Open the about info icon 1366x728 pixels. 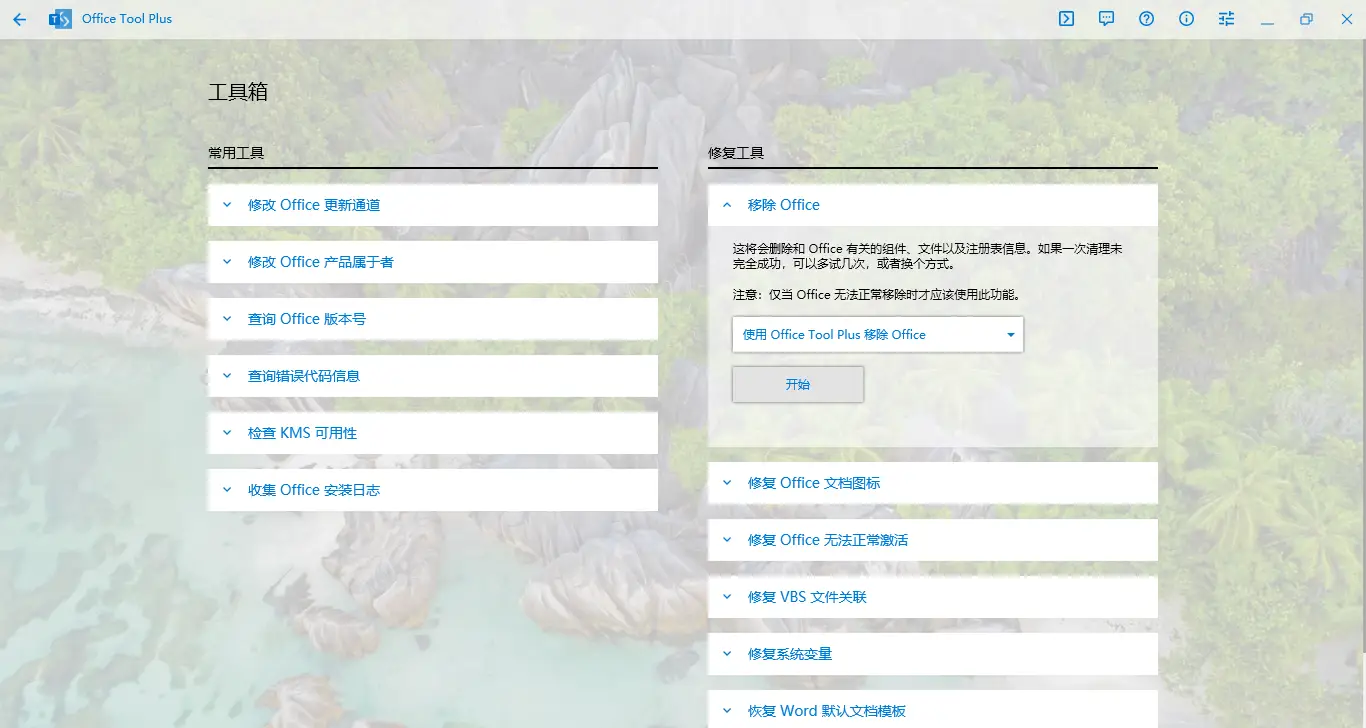1187,19
